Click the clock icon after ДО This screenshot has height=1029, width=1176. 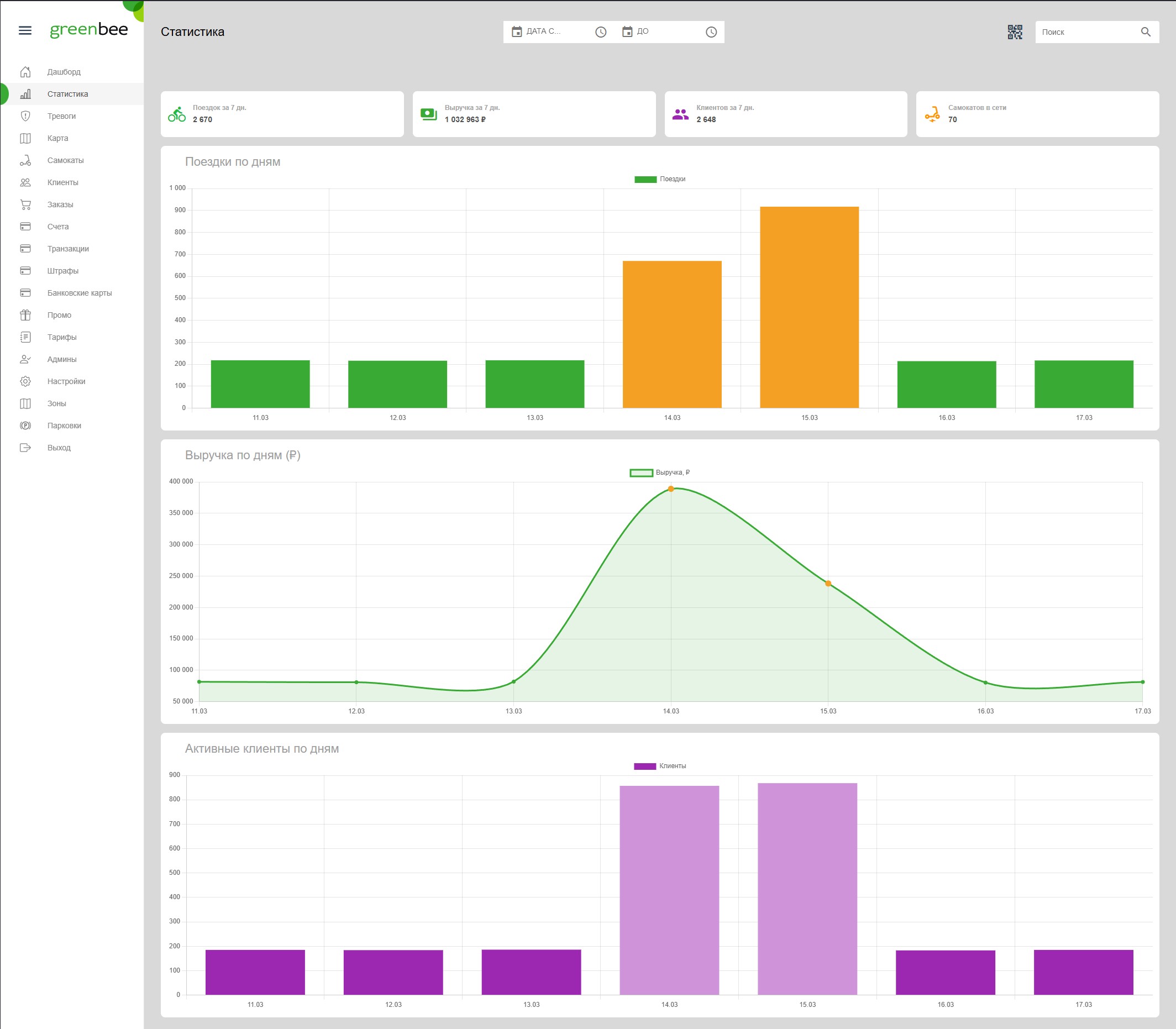click(x=711, y=32)
